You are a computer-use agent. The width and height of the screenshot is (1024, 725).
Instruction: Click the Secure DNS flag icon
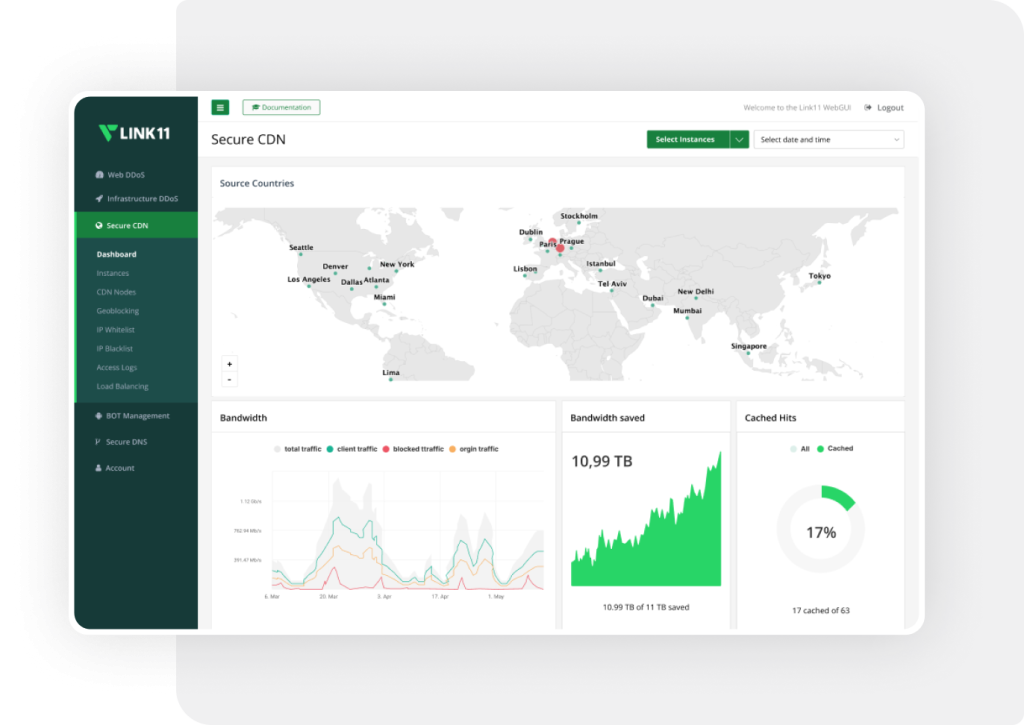pos(98,442)
